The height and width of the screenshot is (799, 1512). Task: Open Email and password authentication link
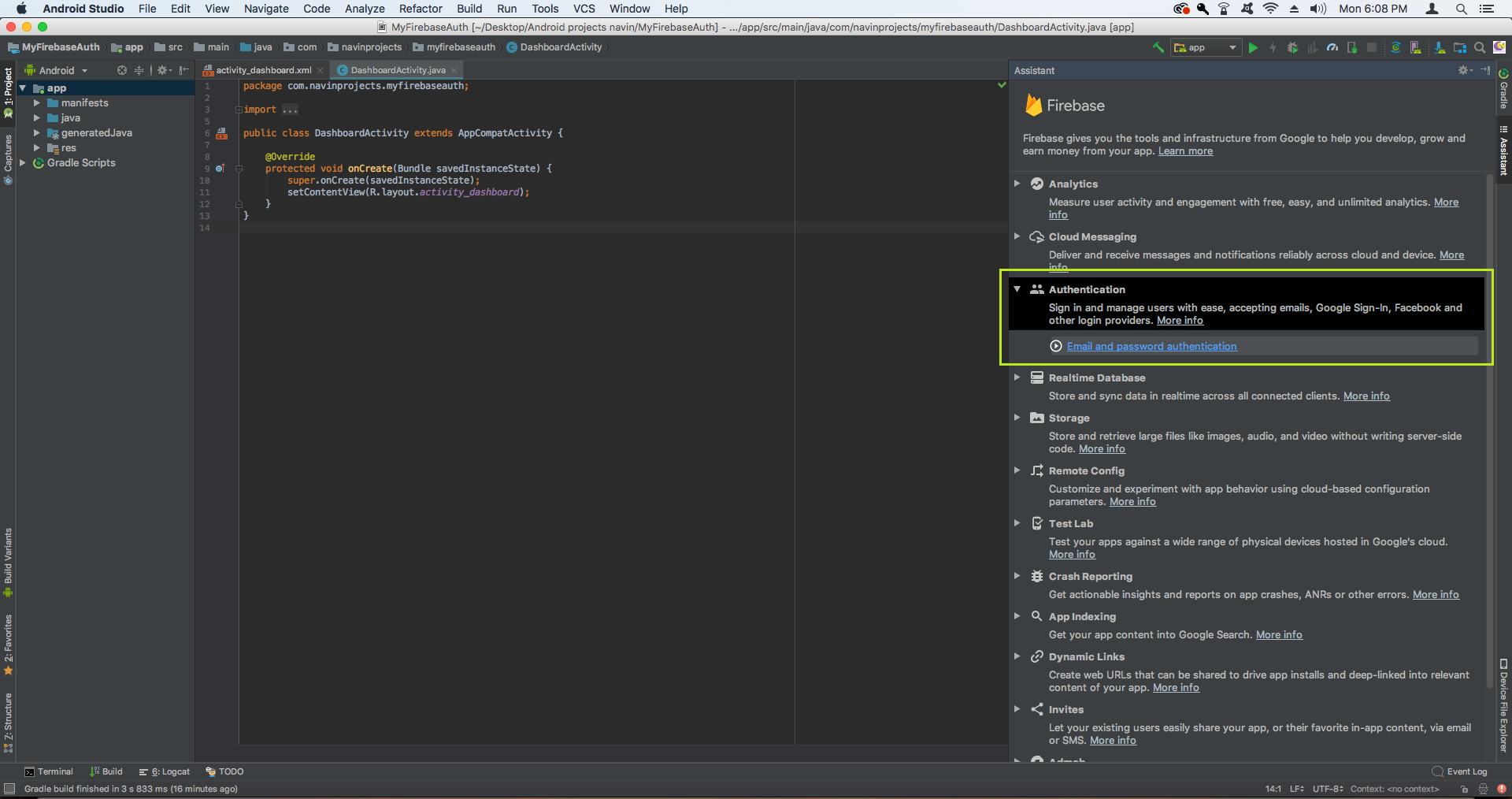1151,346
